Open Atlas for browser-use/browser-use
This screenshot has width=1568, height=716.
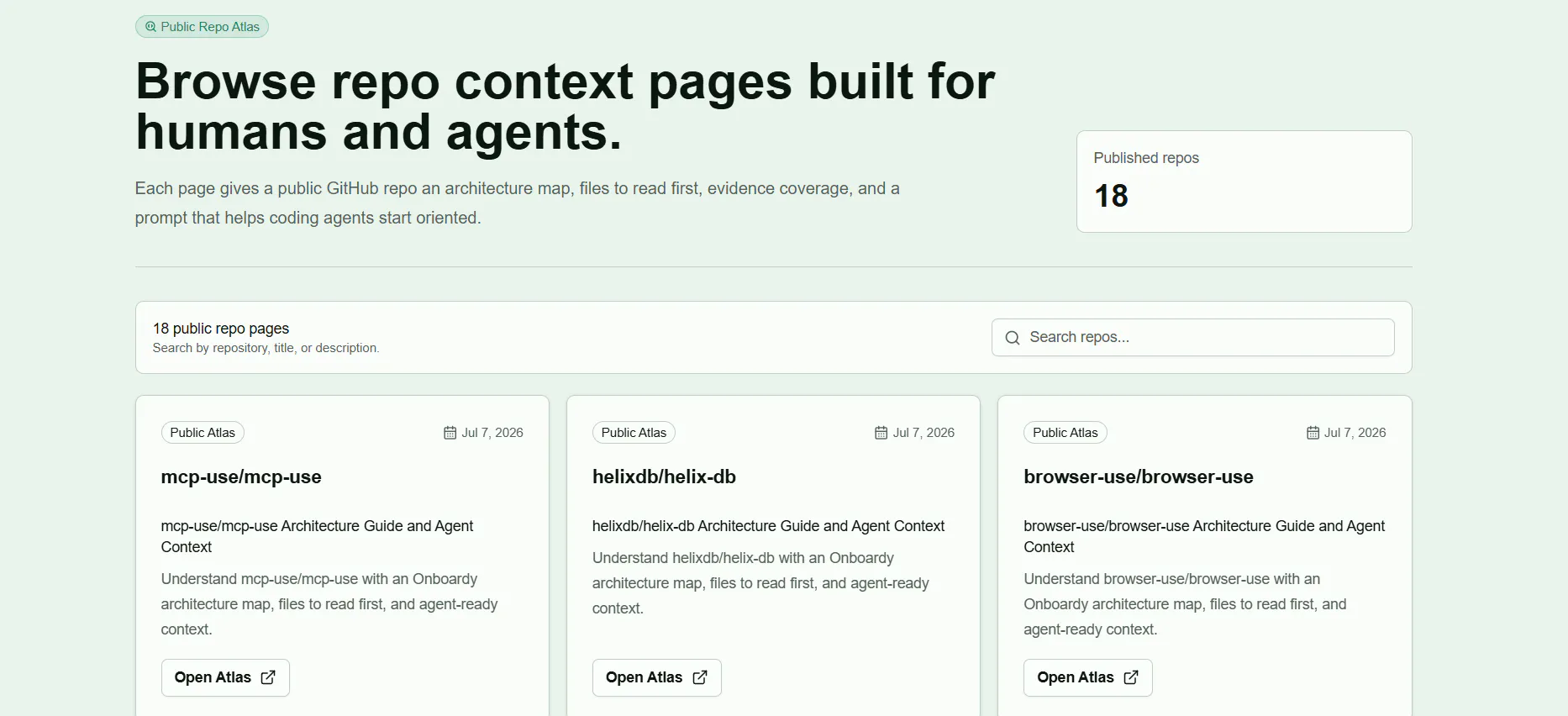tap(1087, 677)
